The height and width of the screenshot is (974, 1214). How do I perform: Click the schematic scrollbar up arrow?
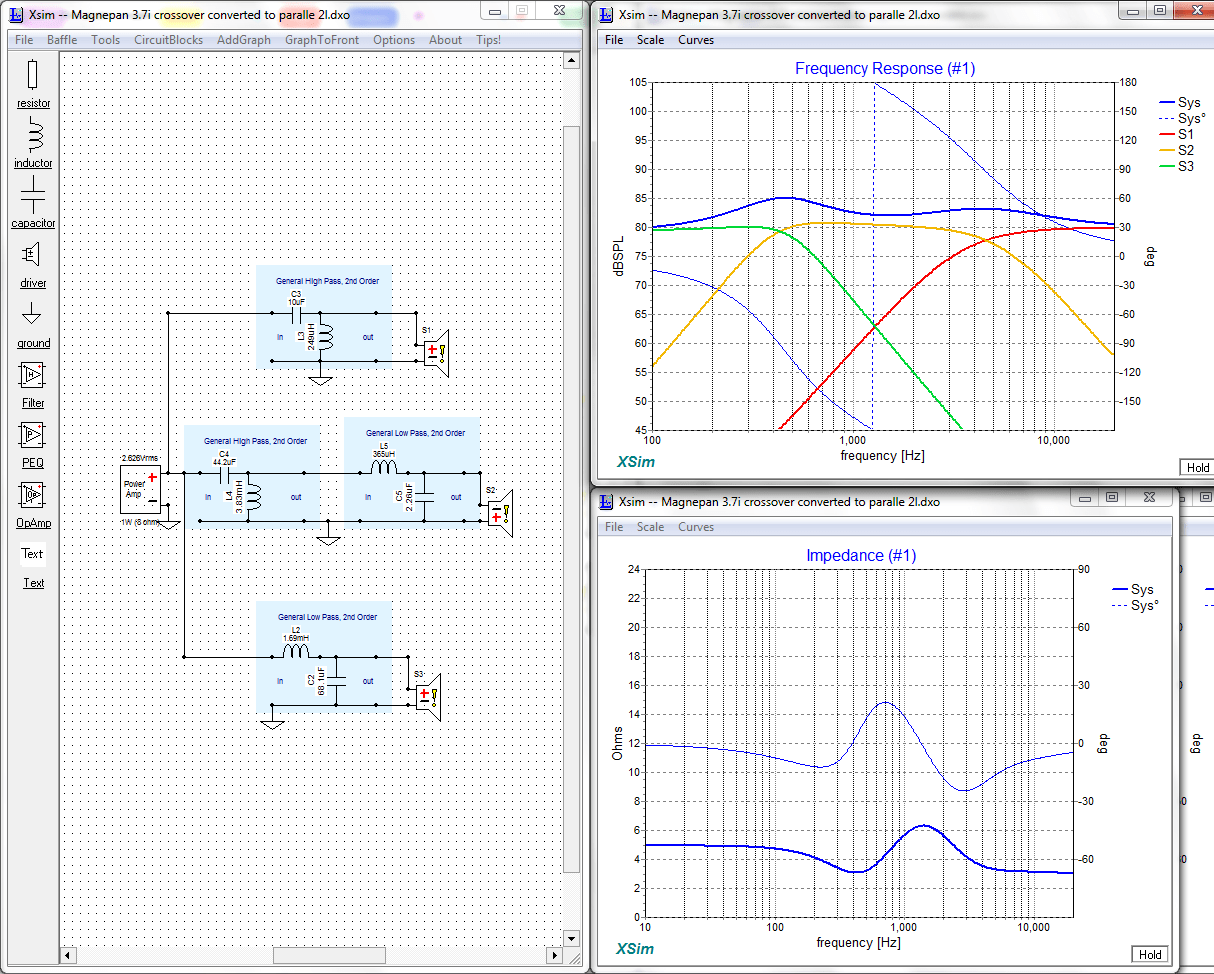tap(571, 61)
